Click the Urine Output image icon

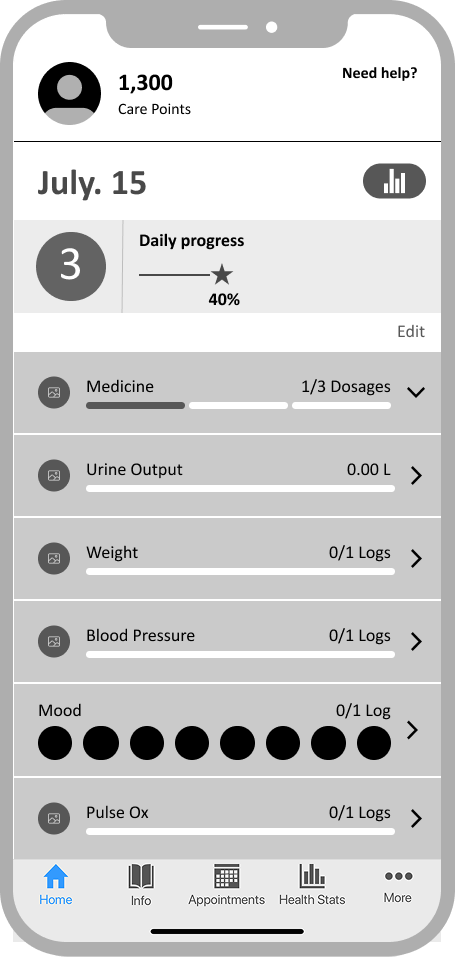pyautogui.click(x=54, y=475)
